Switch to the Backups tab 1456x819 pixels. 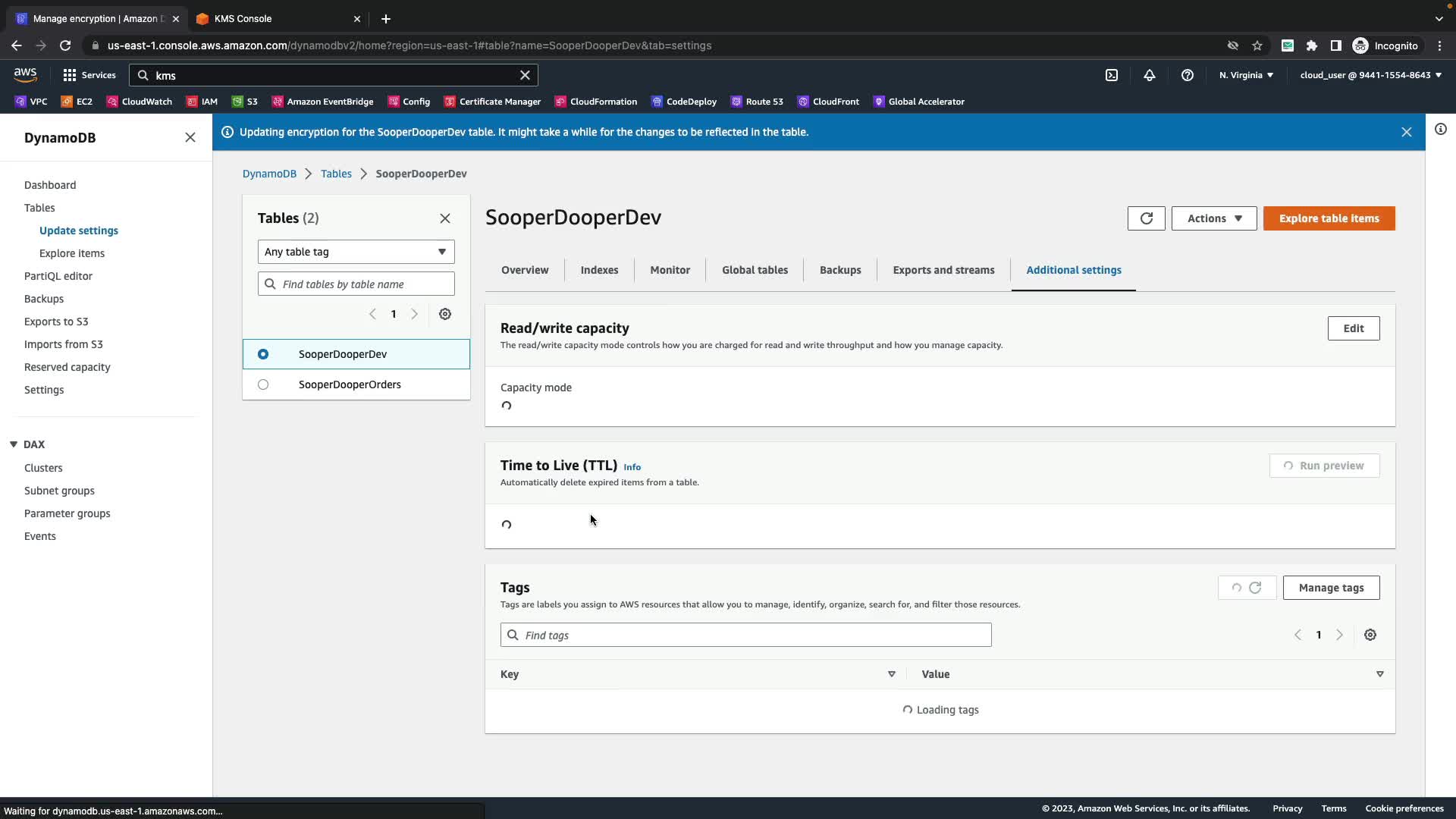tap(839, 270)
